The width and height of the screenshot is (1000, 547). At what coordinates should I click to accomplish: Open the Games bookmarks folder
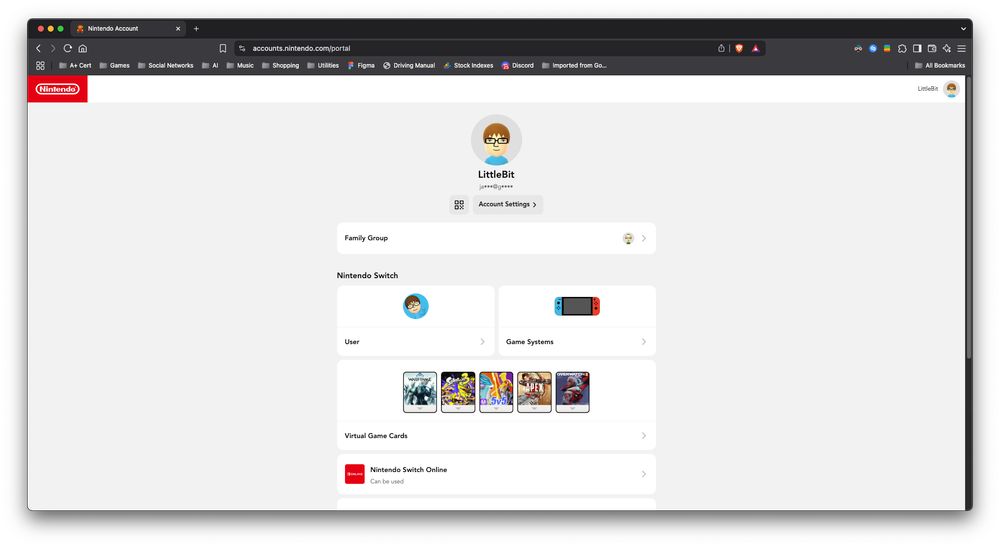[115, 66]
